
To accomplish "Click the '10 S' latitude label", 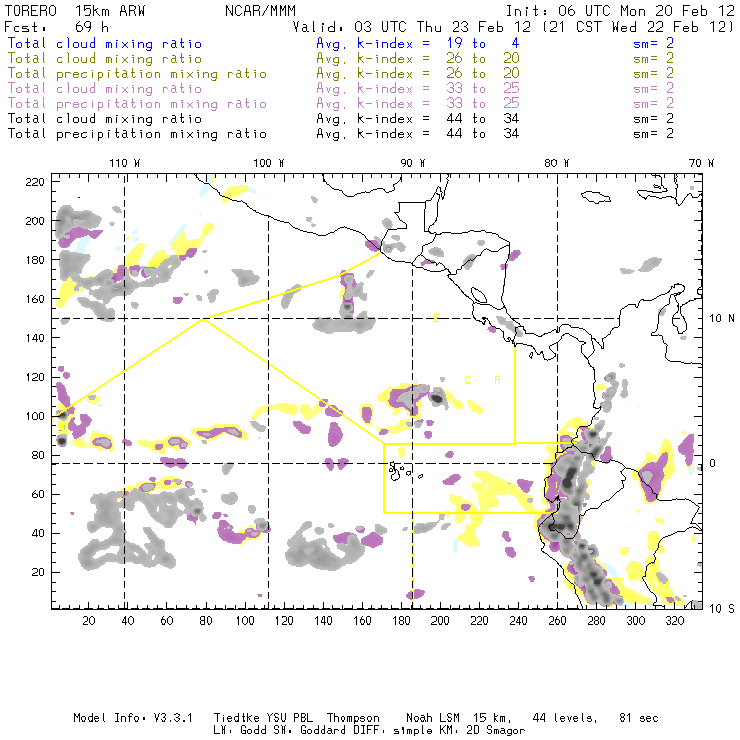I will 722,609.
